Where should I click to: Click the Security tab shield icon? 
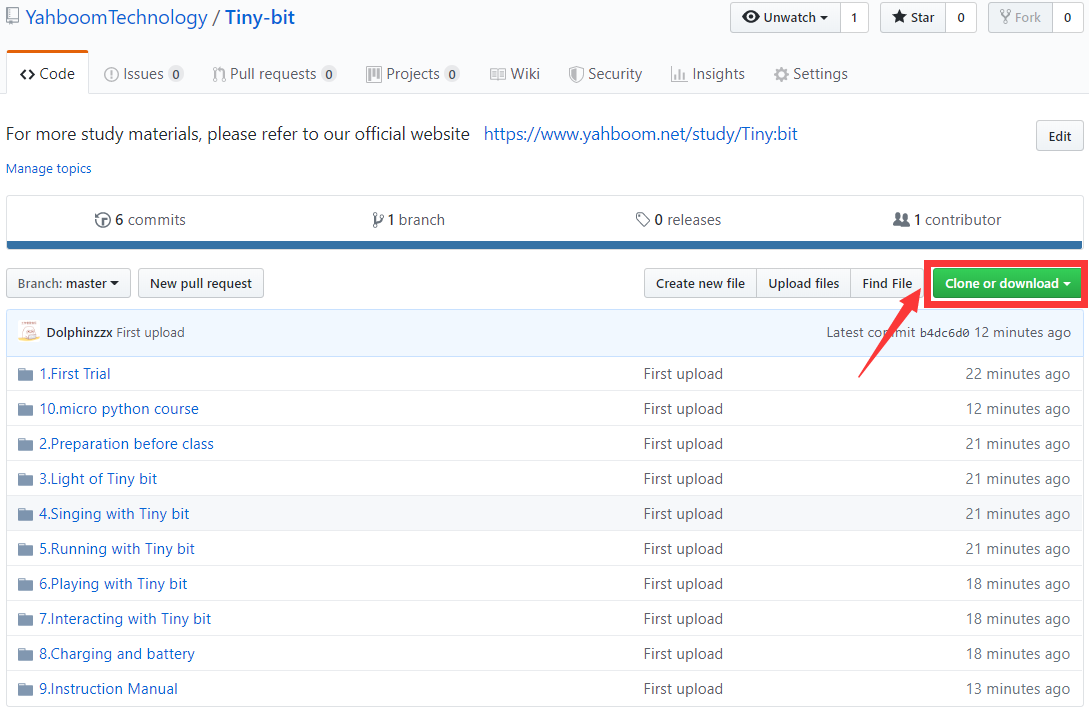(576, 74)
